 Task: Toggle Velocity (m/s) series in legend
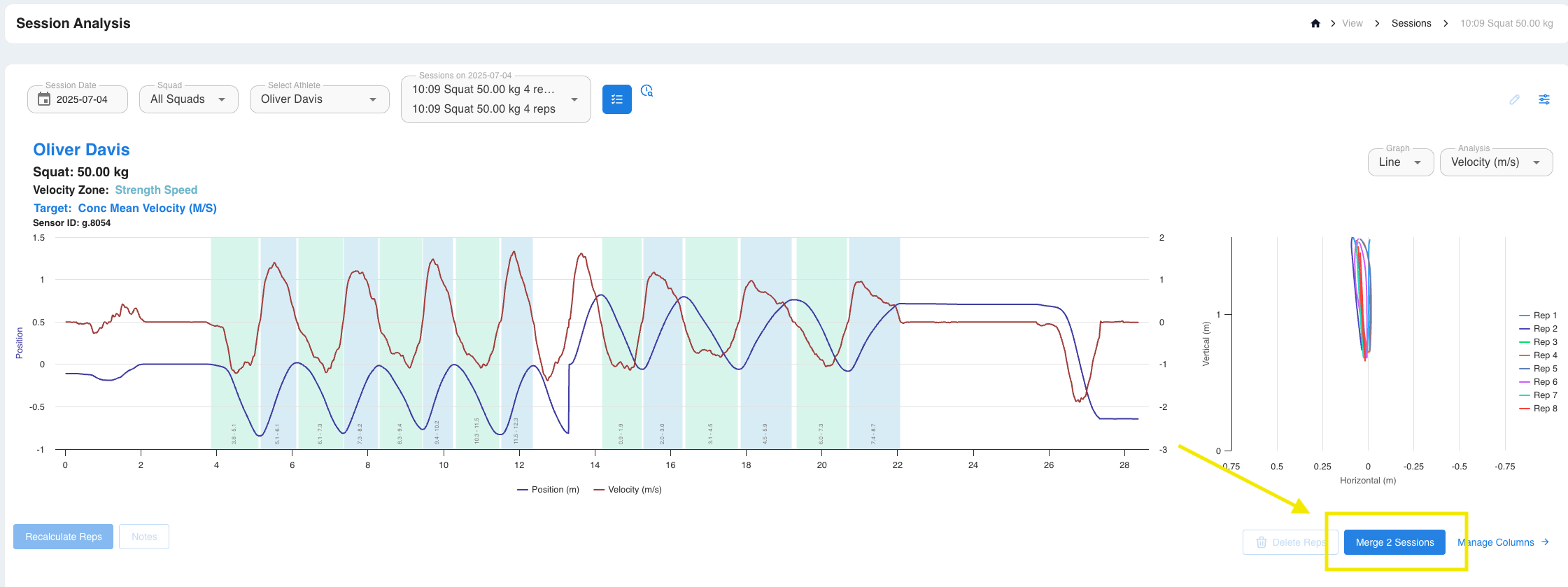pyautogui.click(x=628, y=490)
